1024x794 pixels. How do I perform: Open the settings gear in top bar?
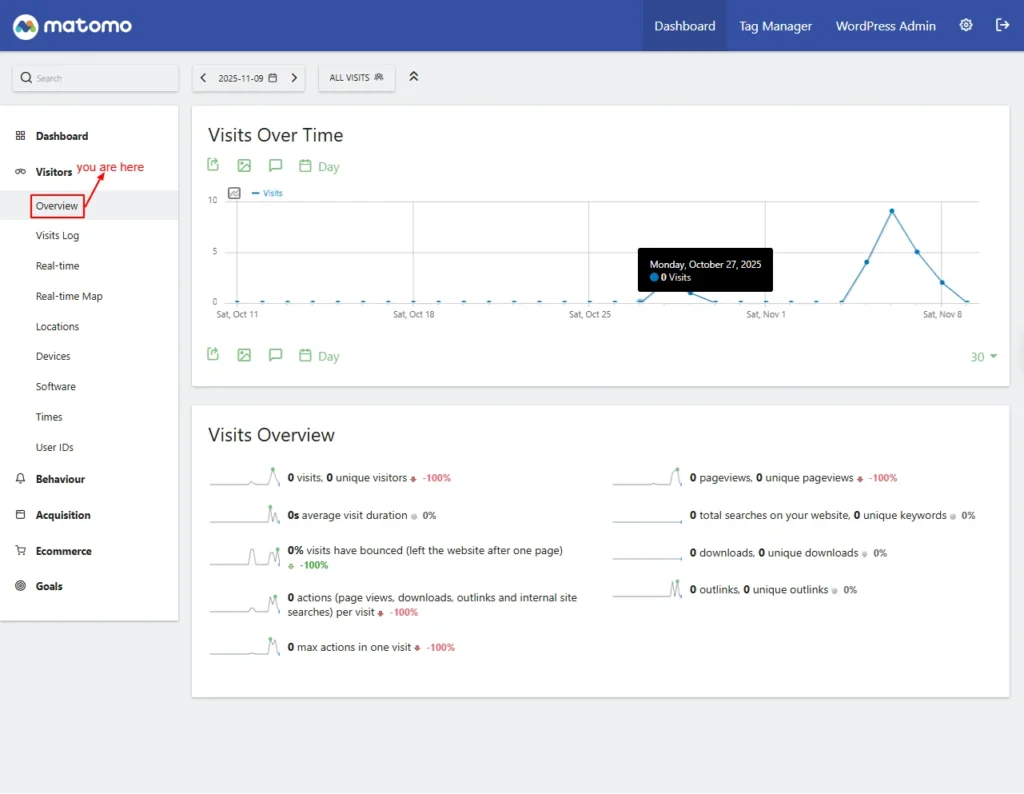(x=966, y=26)
